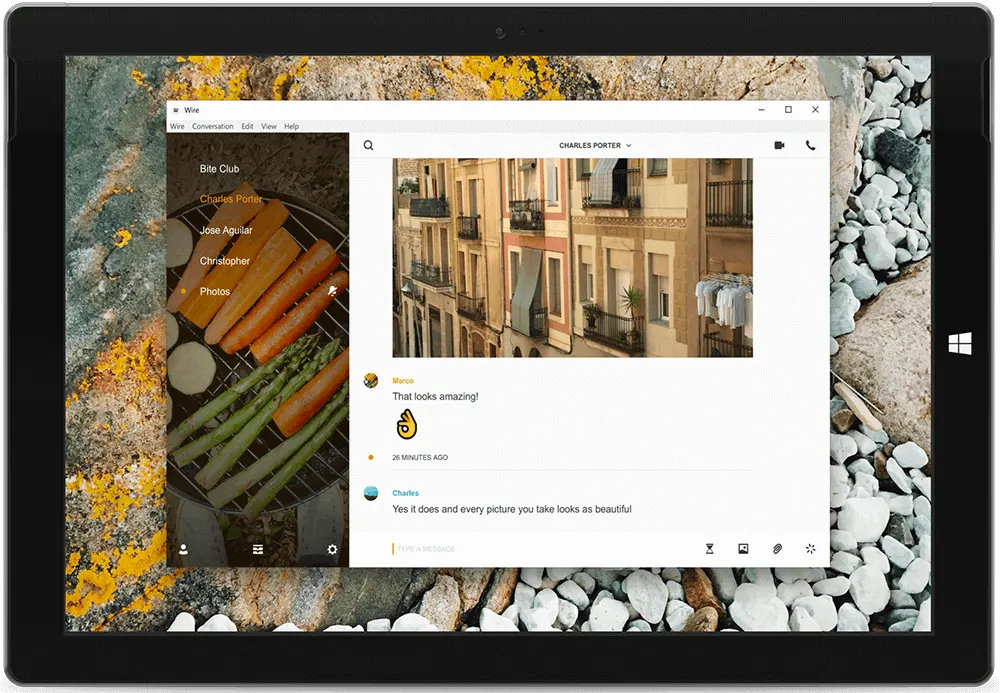
Task: Click the share picture icon
Action: point(743,548)
